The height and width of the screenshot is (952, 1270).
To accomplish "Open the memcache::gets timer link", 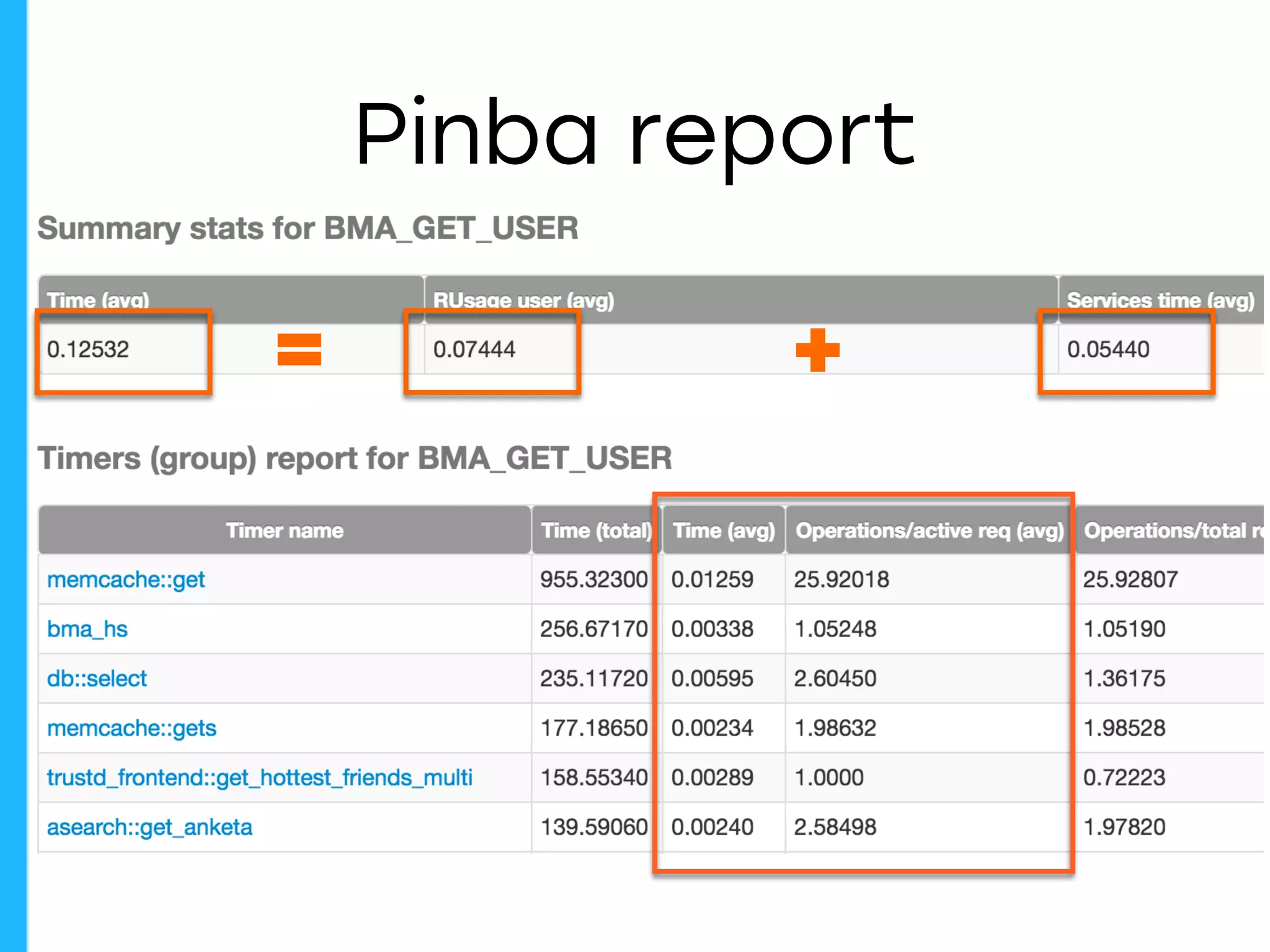I will point(132,728).
